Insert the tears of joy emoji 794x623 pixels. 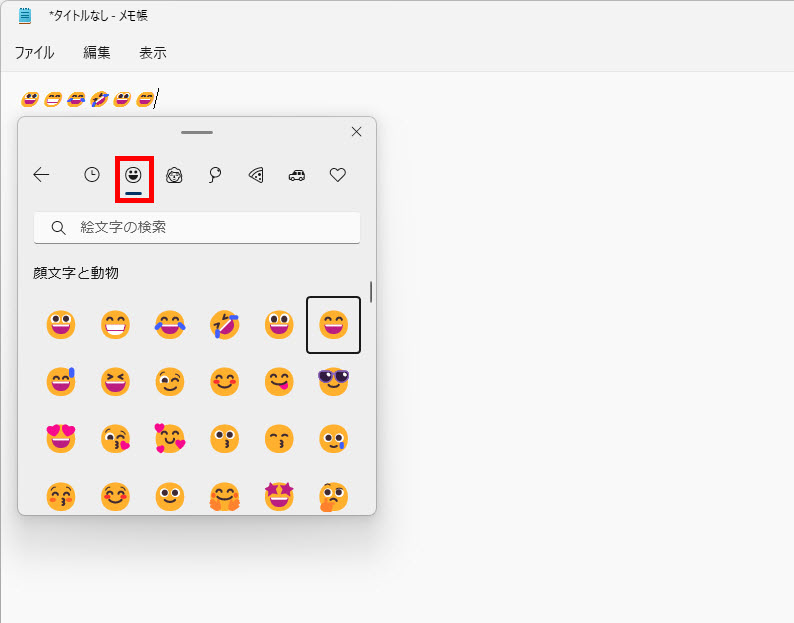170,324
